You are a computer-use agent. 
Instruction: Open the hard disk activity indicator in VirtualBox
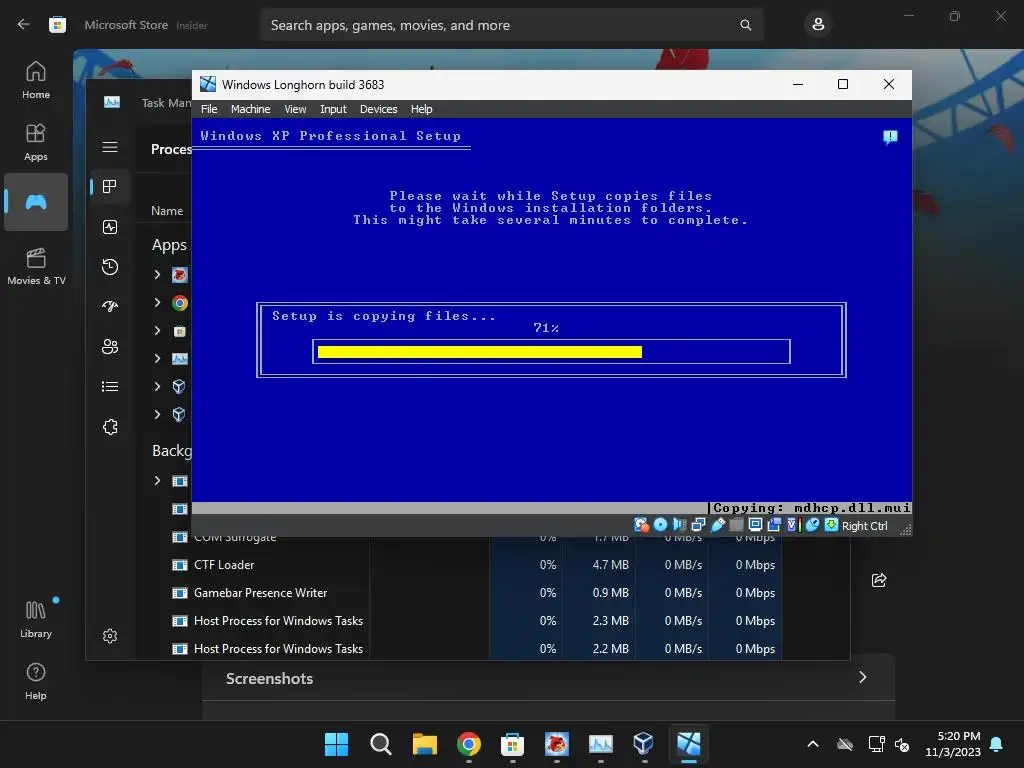tap(641, 525)
